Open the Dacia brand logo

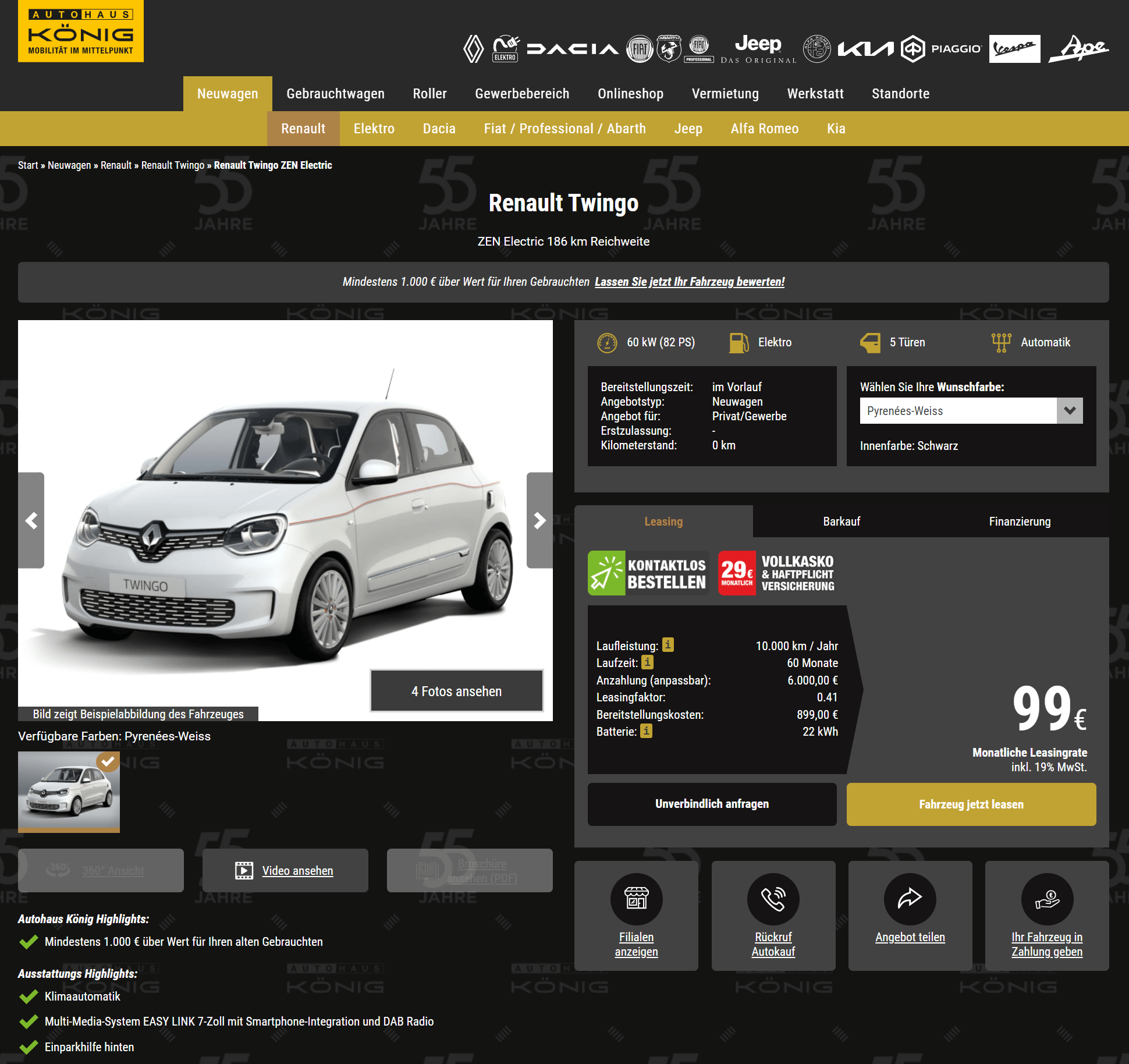coord(573,49)
